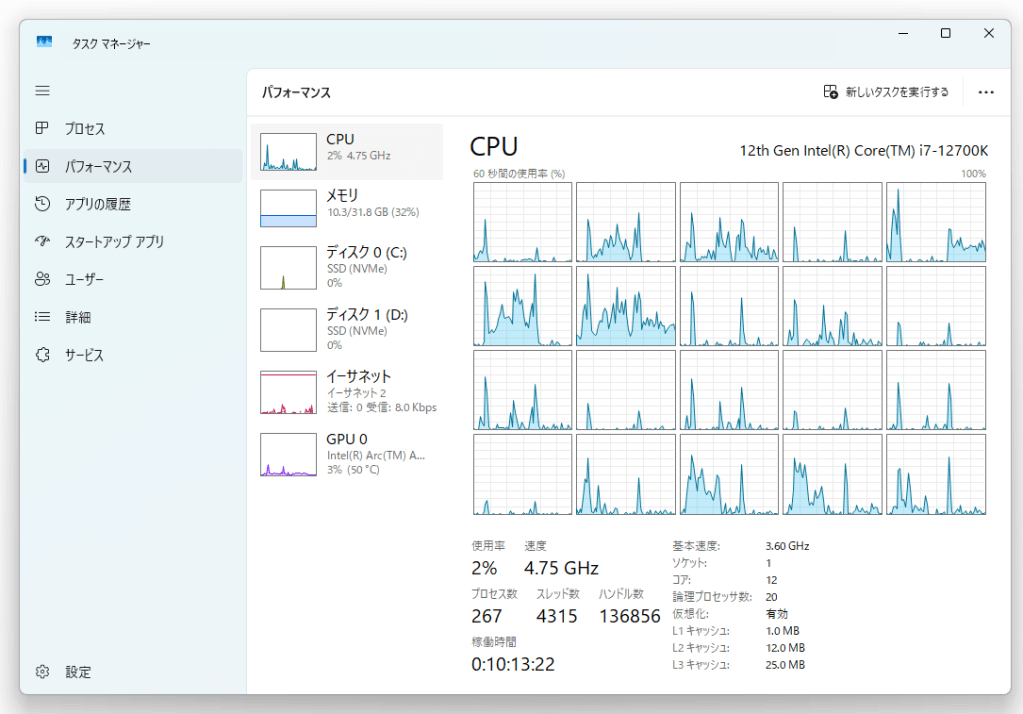Click the ディスク 1 (D:) label

(367, 315)
